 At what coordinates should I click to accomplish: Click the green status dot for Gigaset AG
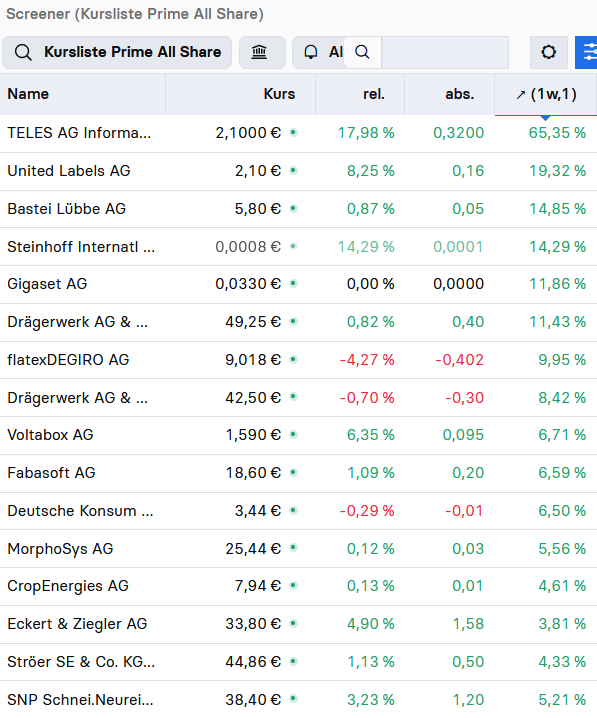point(293,284)
